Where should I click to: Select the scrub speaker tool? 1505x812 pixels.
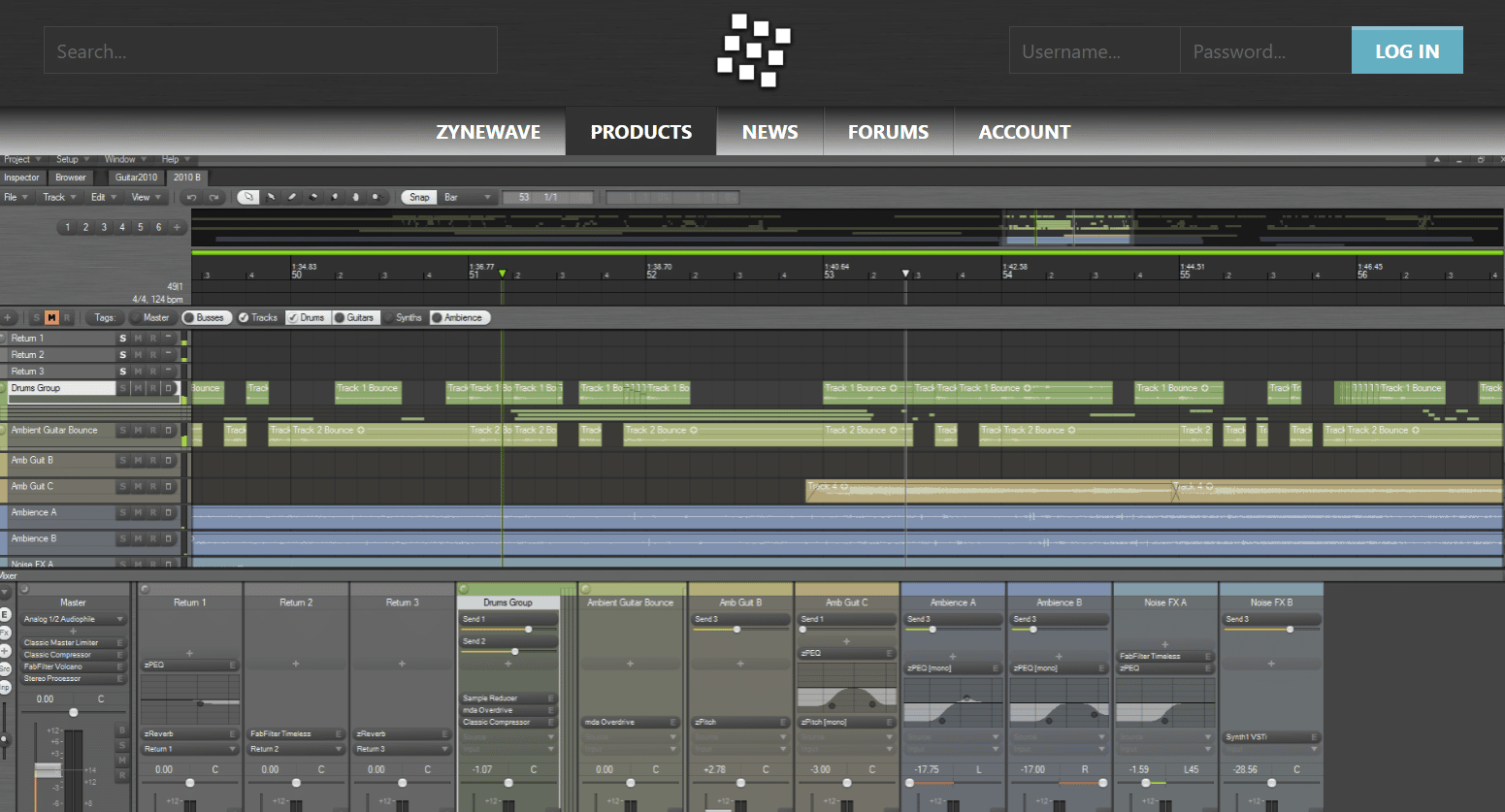pyautogui.click(x=376, y=197)
